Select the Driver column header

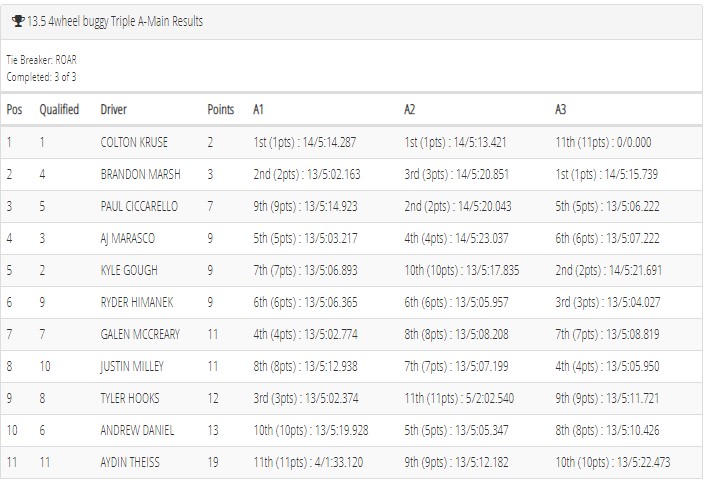point(114,110)
